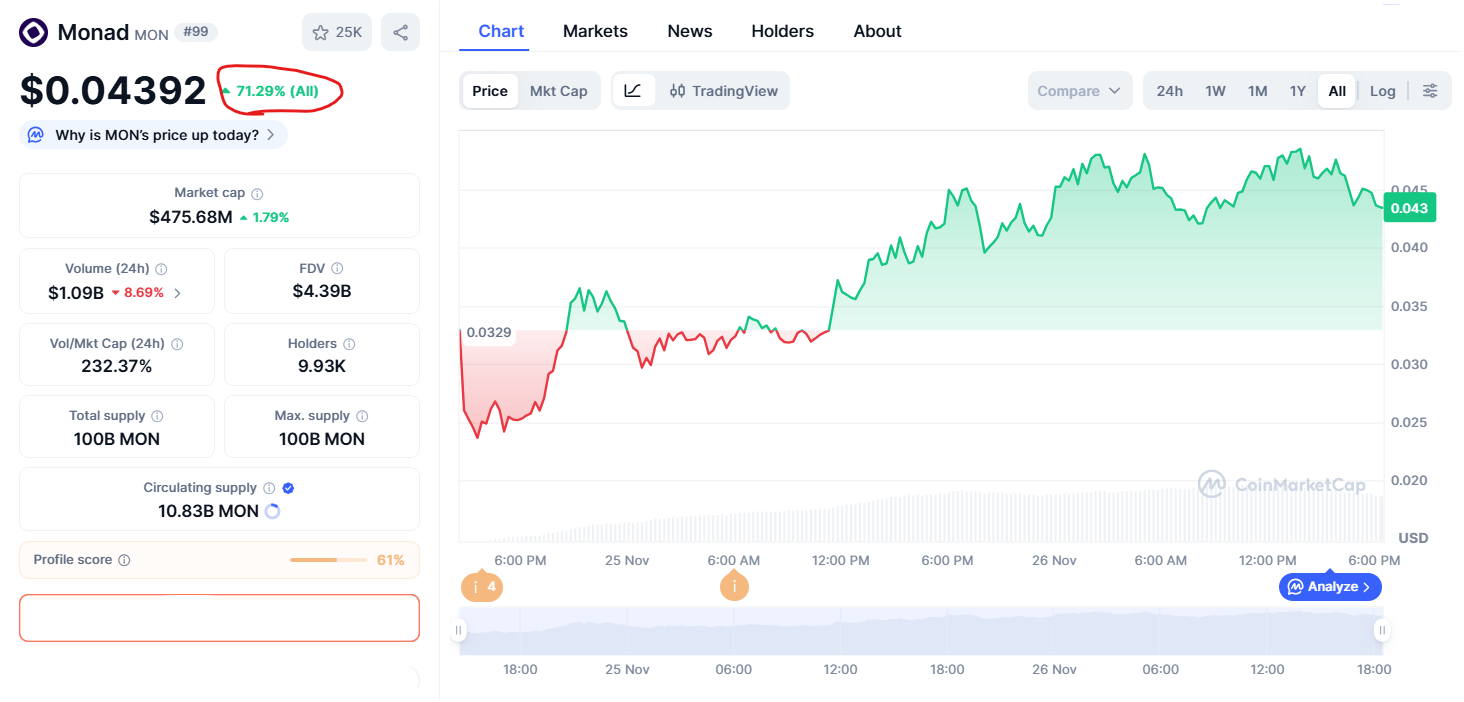The image size is (1464, 702).
Task: Expand Volume 24h details chevron
Action: click(x=178, y=294)
